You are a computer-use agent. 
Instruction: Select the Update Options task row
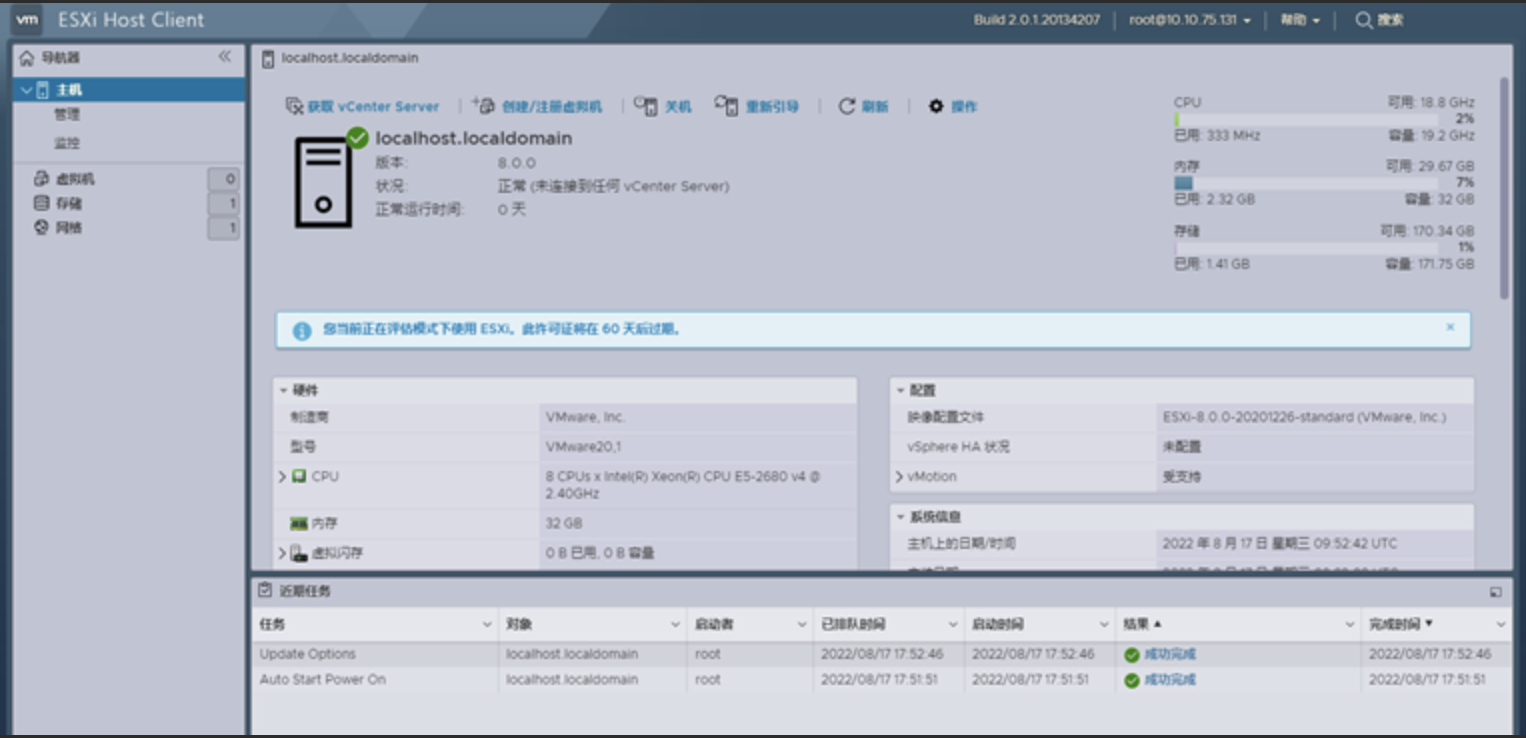pyautogui.click(x=881, y=654)
